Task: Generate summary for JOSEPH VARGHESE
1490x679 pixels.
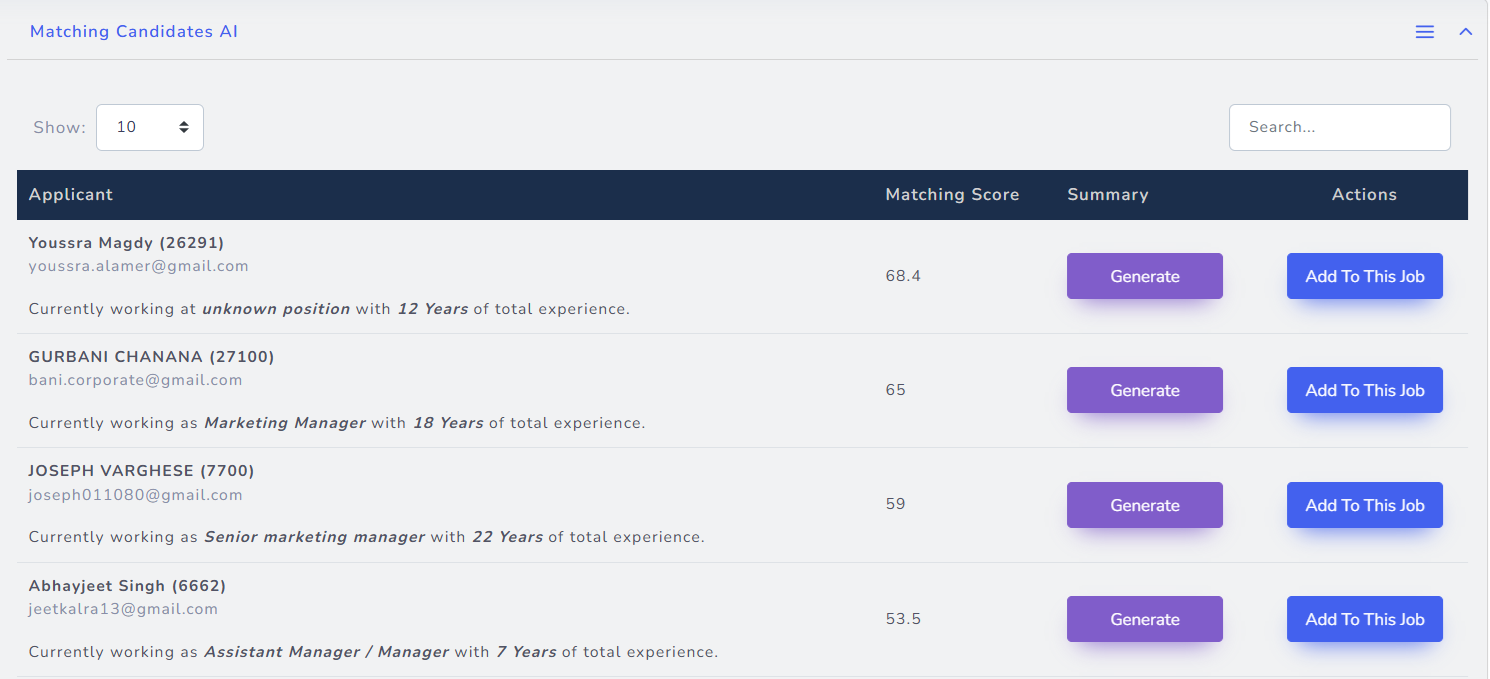Action: click(x=1144, y=505)
